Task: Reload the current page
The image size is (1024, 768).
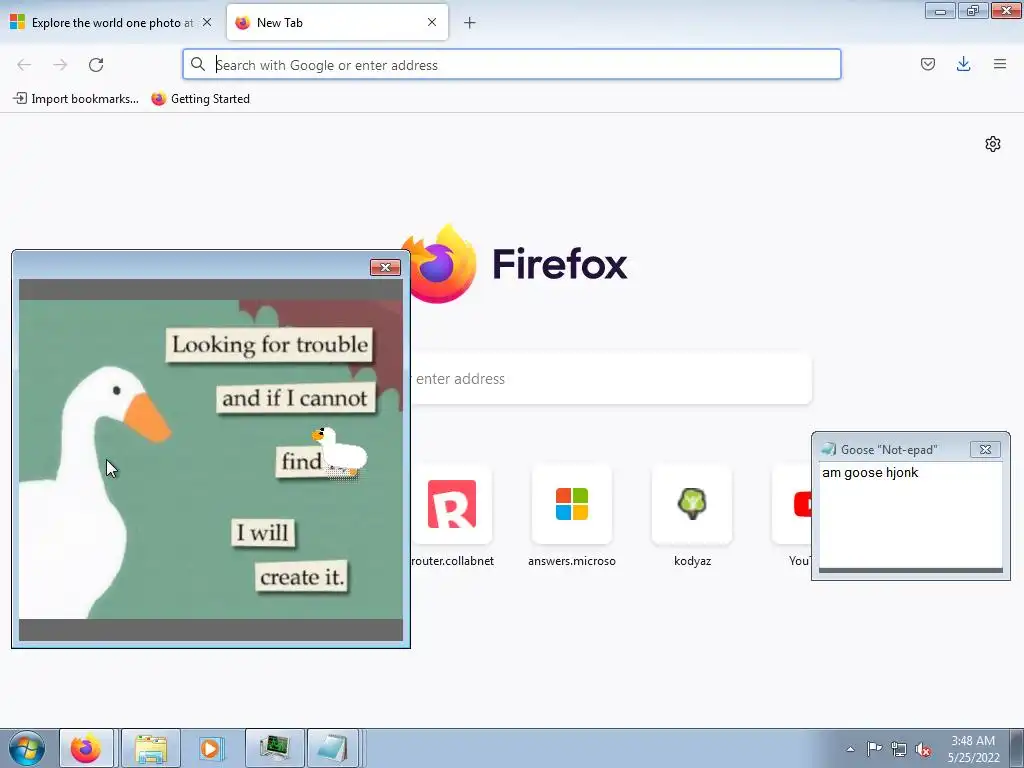Action: coord(96,65)
